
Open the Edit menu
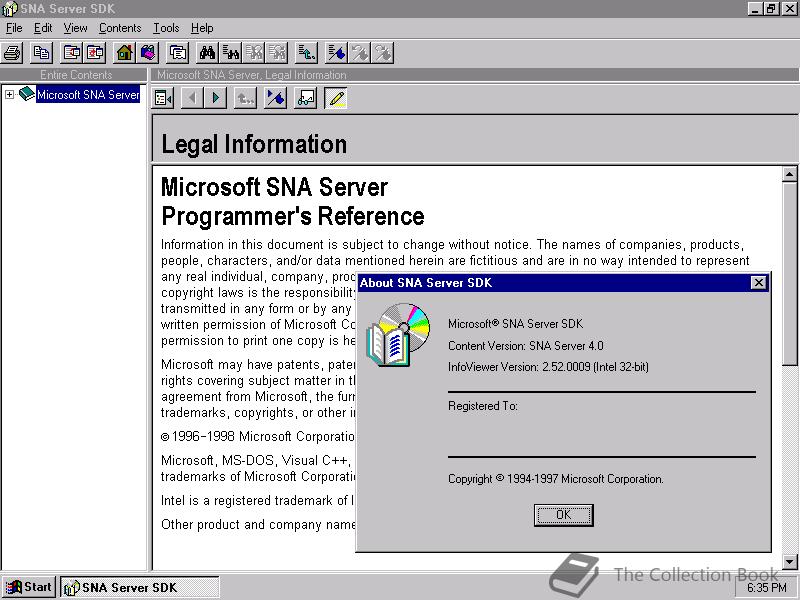coord(43,28)
